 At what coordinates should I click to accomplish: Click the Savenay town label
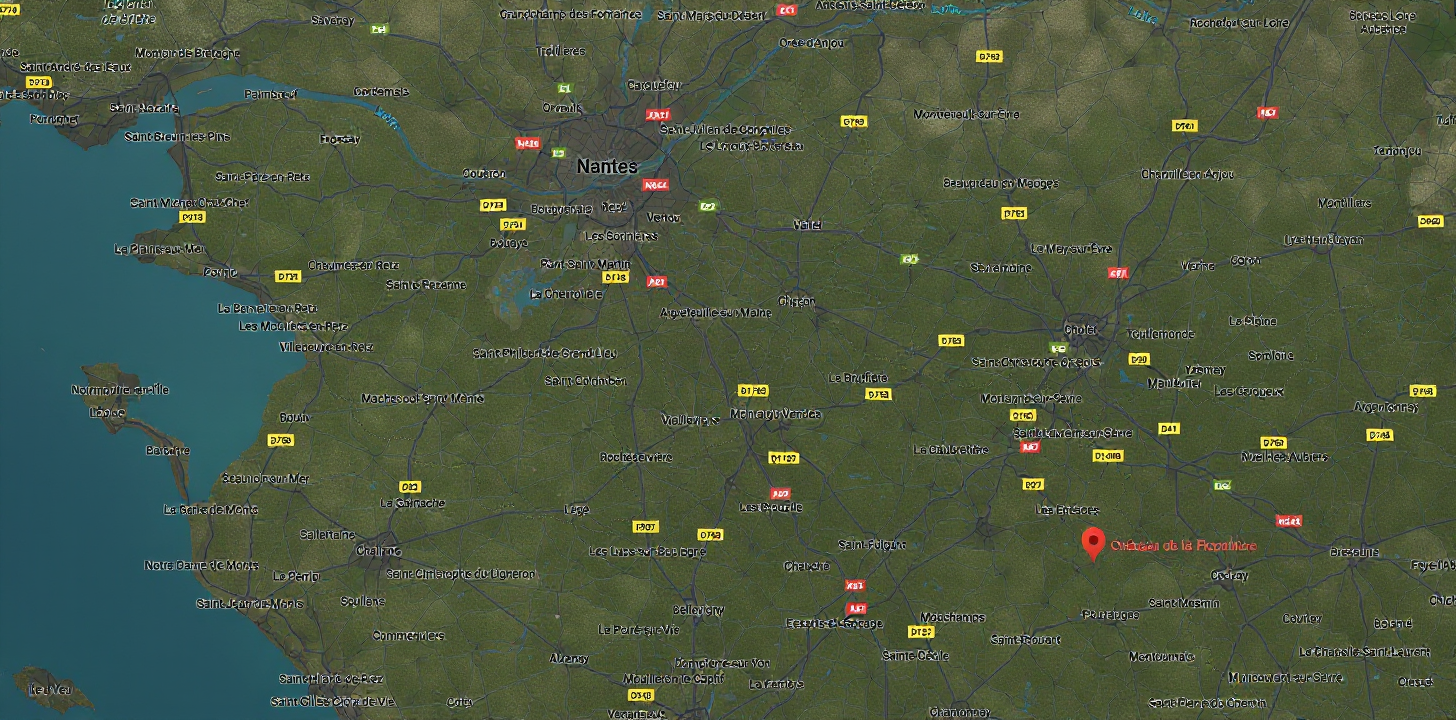(332, 20)
